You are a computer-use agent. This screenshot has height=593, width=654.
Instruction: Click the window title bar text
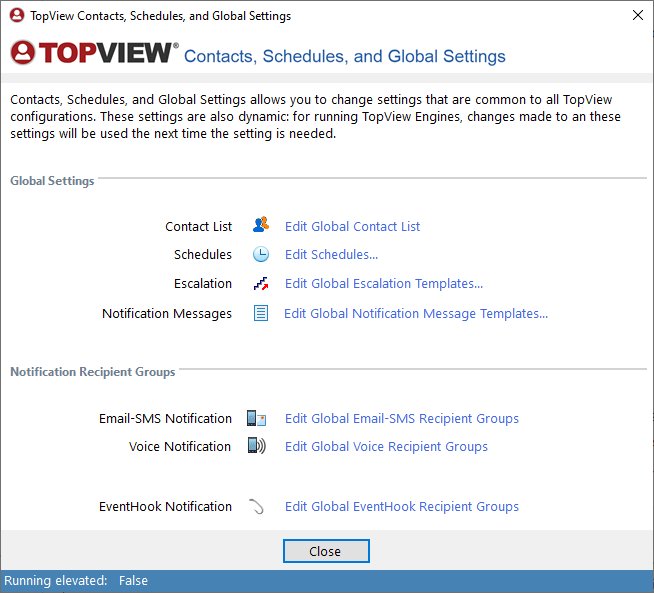click(161, 16)
